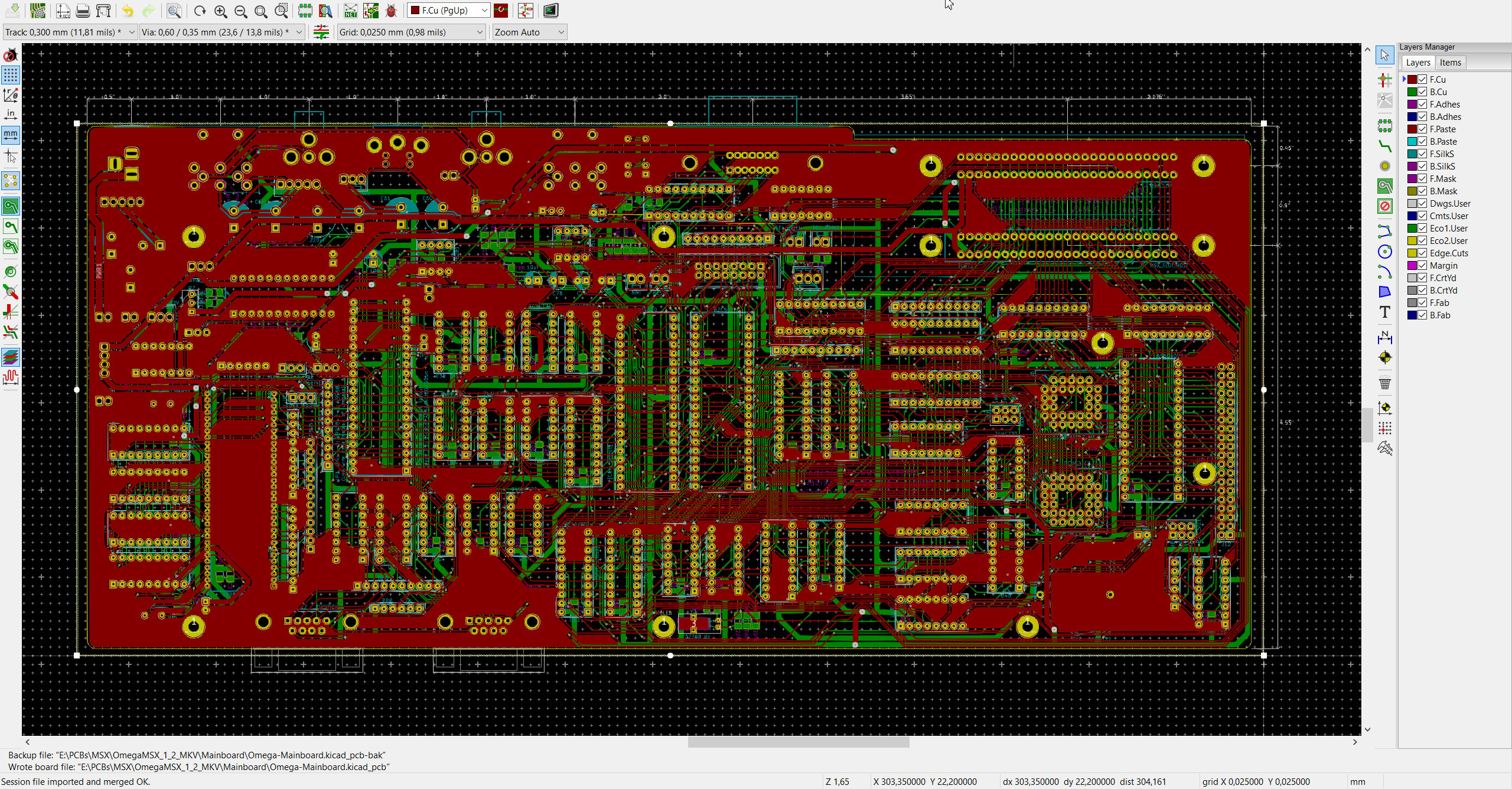Zoom out of the board
1512x789 pixels.
click(x=240, y=11)
